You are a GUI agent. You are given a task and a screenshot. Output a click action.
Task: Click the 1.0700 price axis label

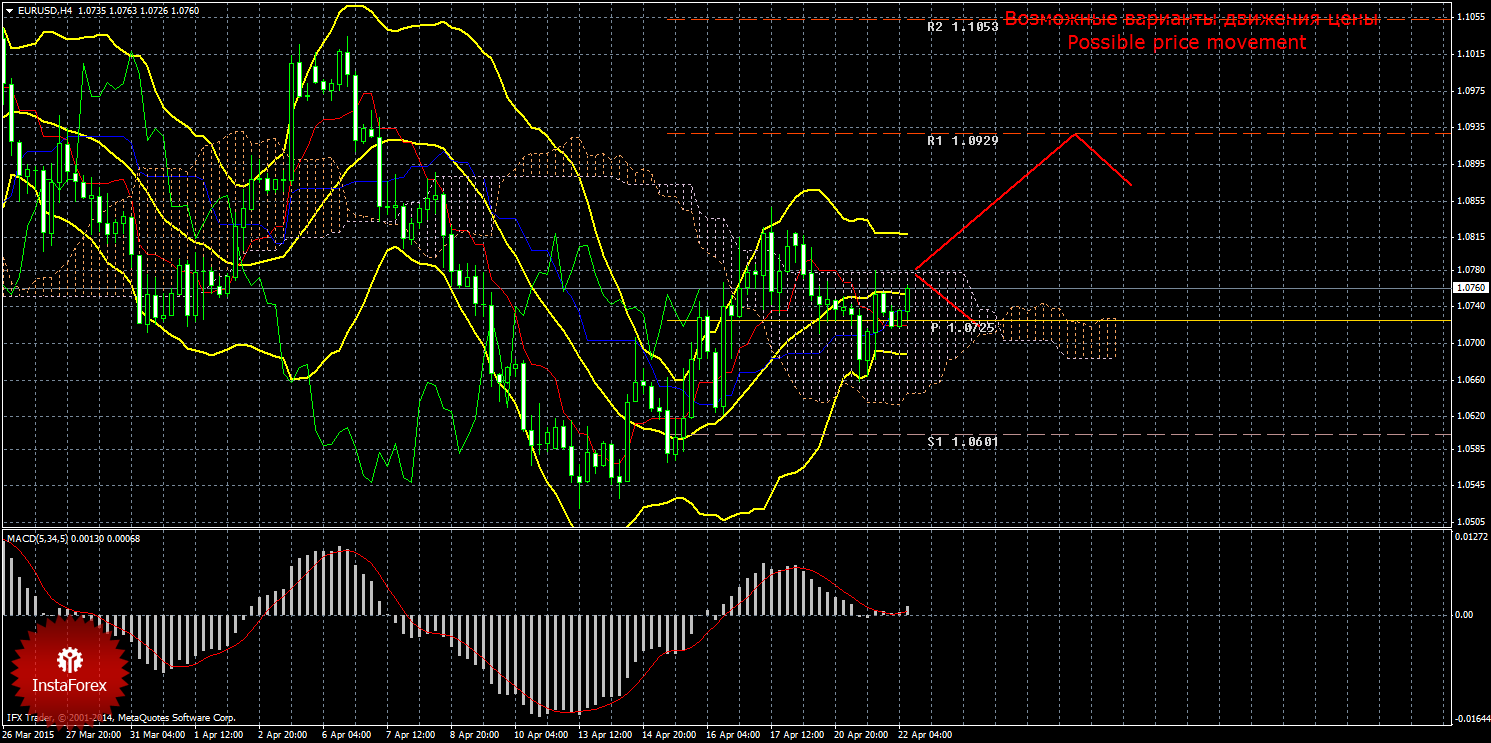click(x=1471, y=343)
